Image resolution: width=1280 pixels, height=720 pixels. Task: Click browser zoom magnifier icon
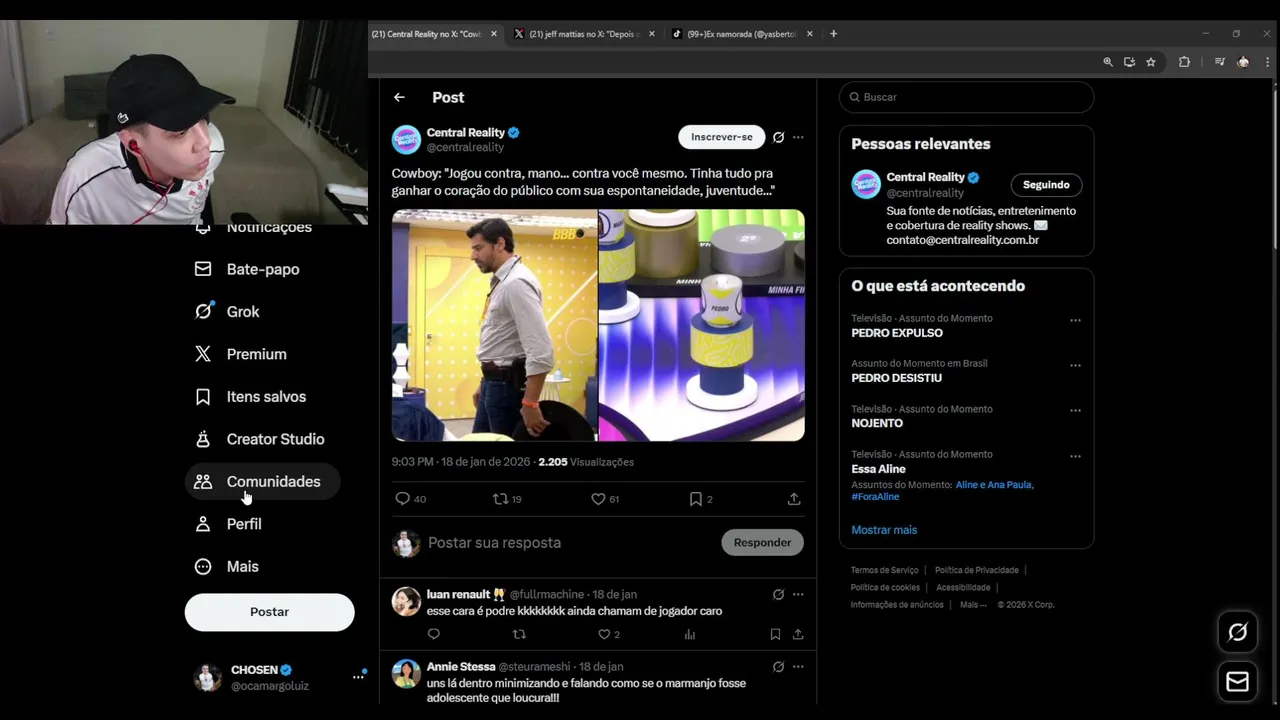point(1108,62)
